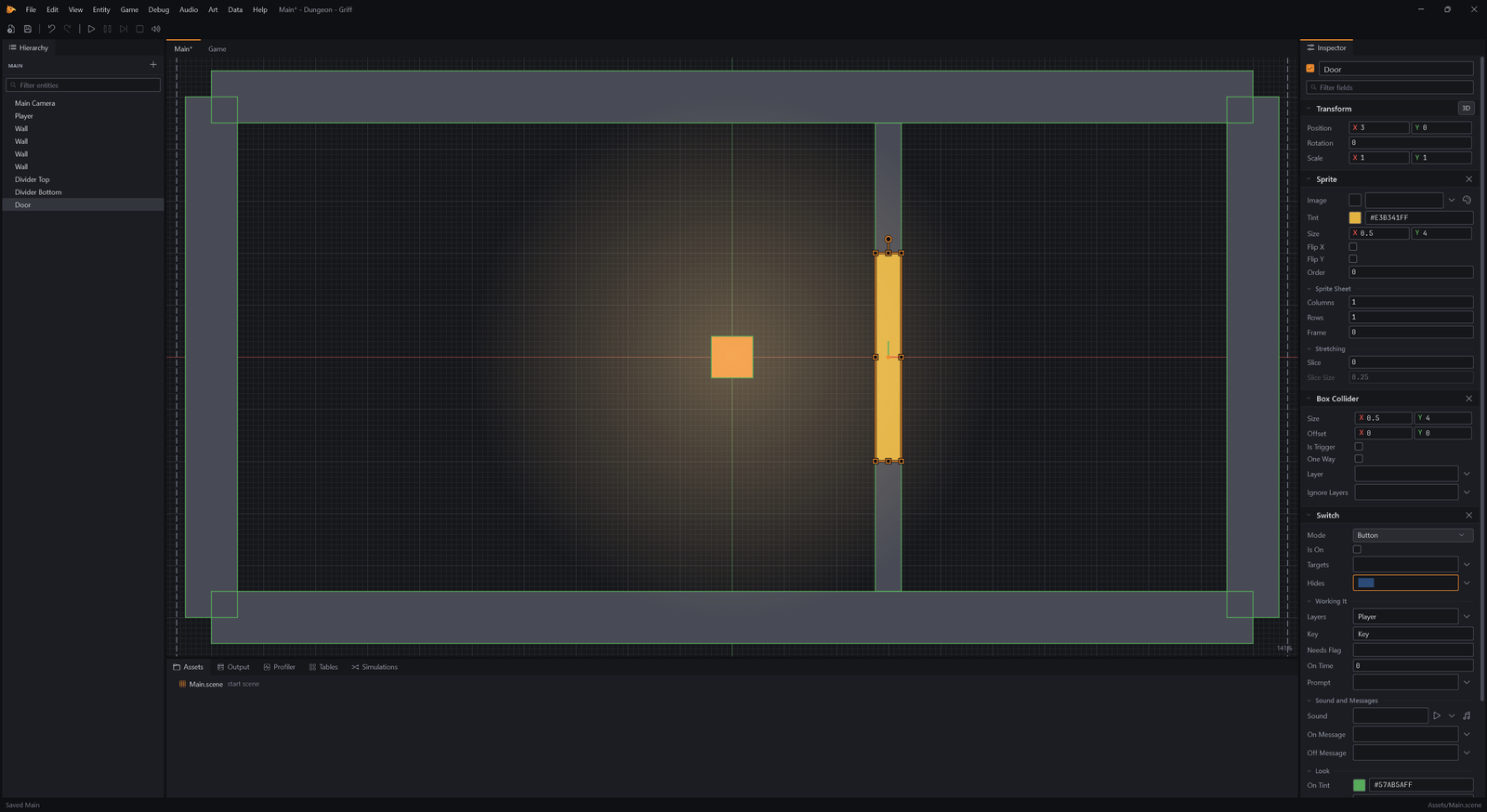Enable the Flip X checkbox
The height and width of the screenshot is (812, 1487).
(x=1353, y=247)
